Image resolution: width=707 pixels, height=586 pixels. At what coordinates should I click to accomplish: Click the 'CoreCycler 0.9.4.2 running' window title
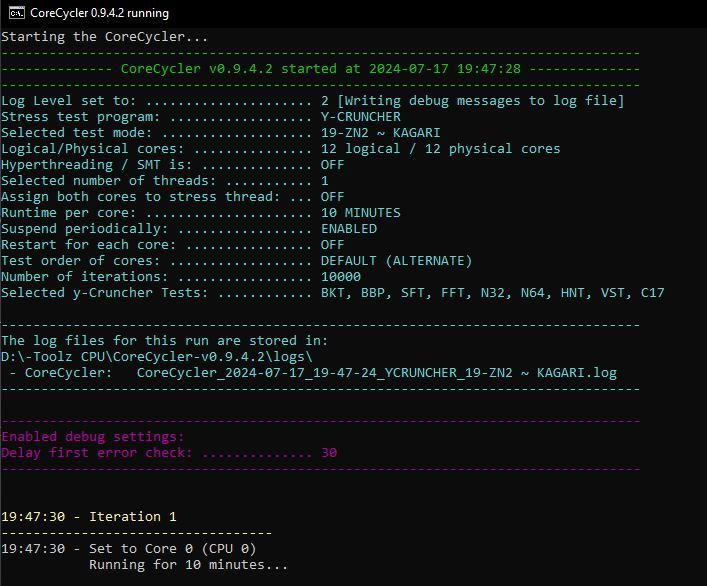[x=100, y=13]
